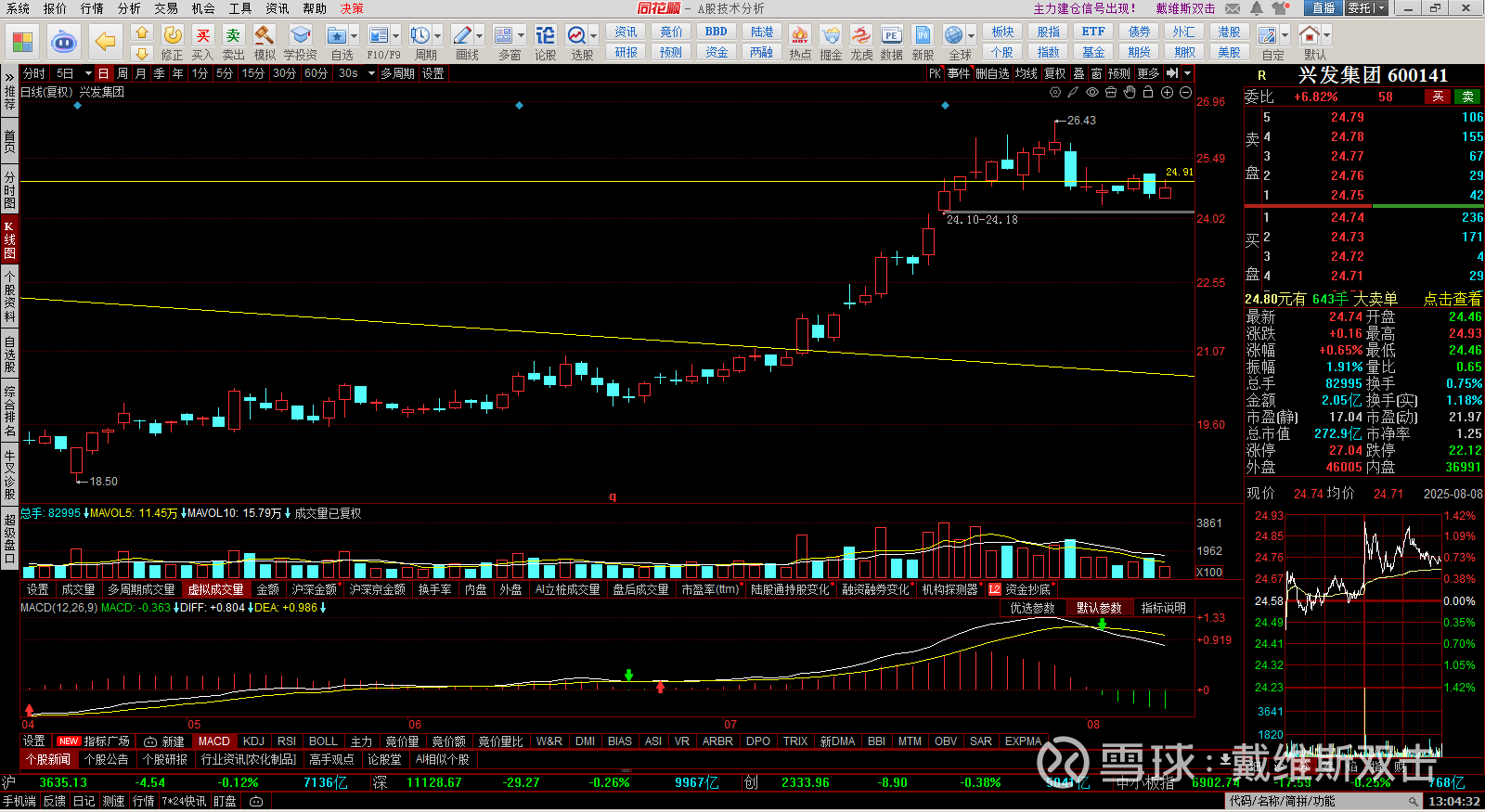1485x812 pixels.
Task: Click the 自选 favorites folder icon
Action: (337, 35)
